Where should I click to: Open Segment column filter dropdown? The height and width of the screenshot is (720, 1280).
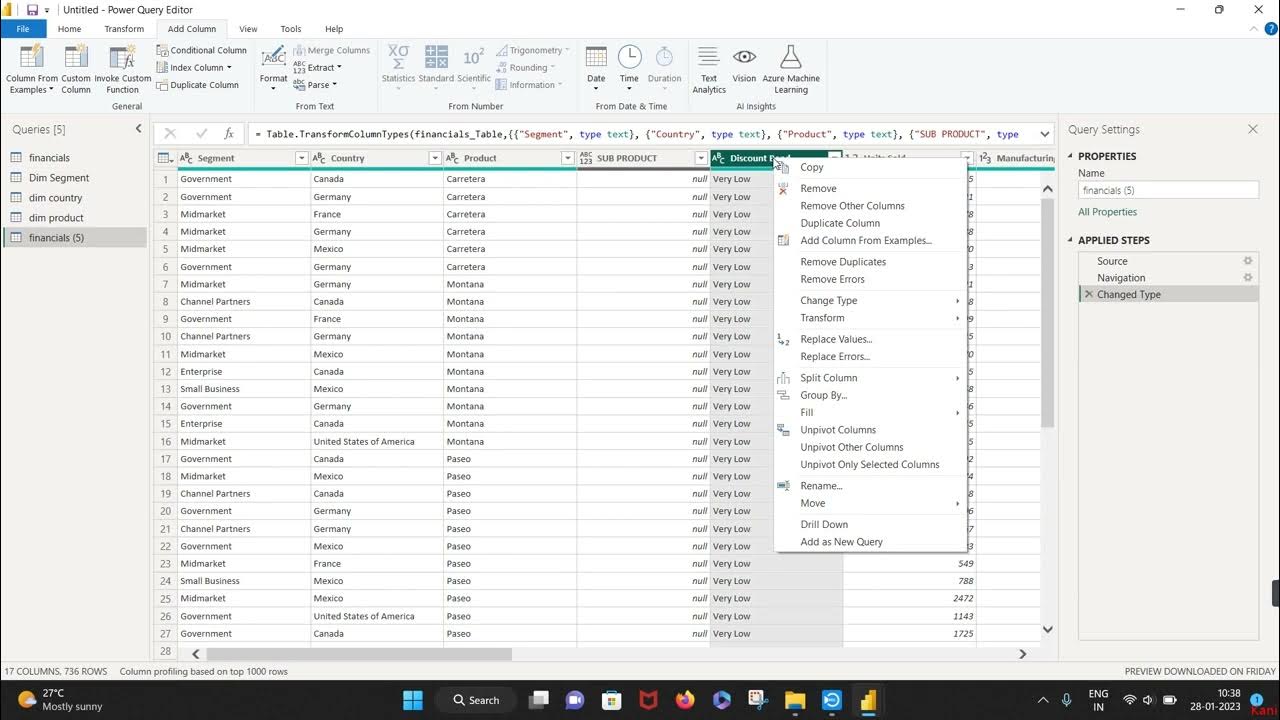[301, 158]
